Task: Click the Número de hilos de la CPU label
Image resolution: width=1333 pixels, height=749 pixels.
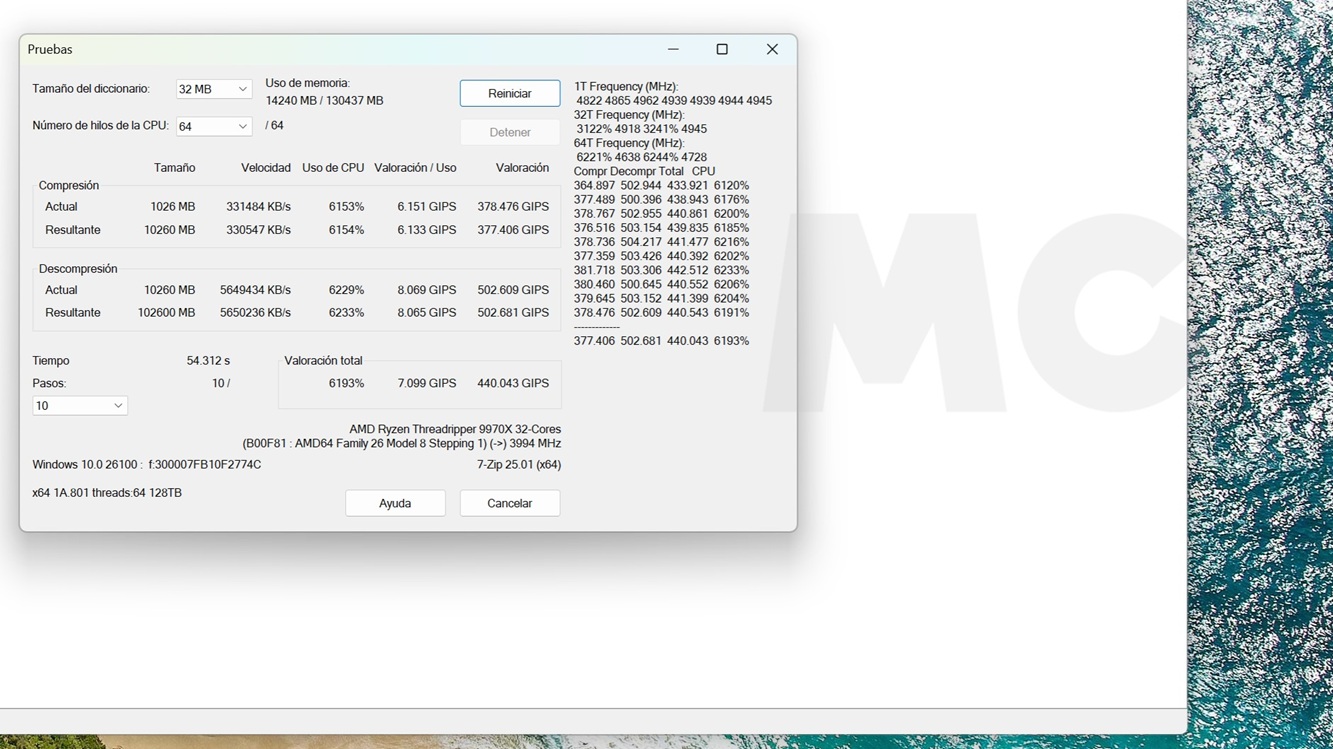Action: [x=100, y=126]
